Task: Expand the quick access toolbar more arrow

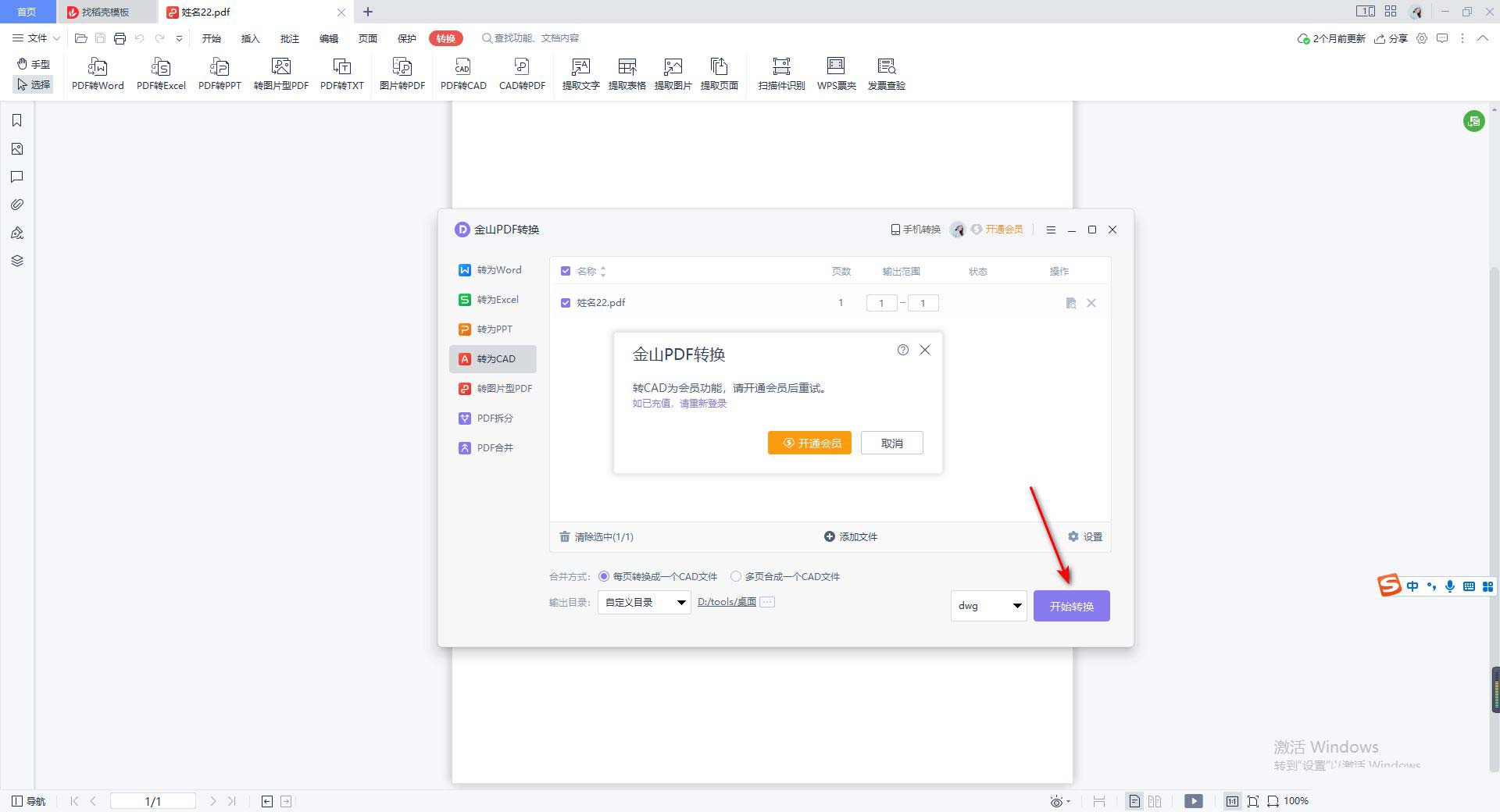Action: [179, 38]
